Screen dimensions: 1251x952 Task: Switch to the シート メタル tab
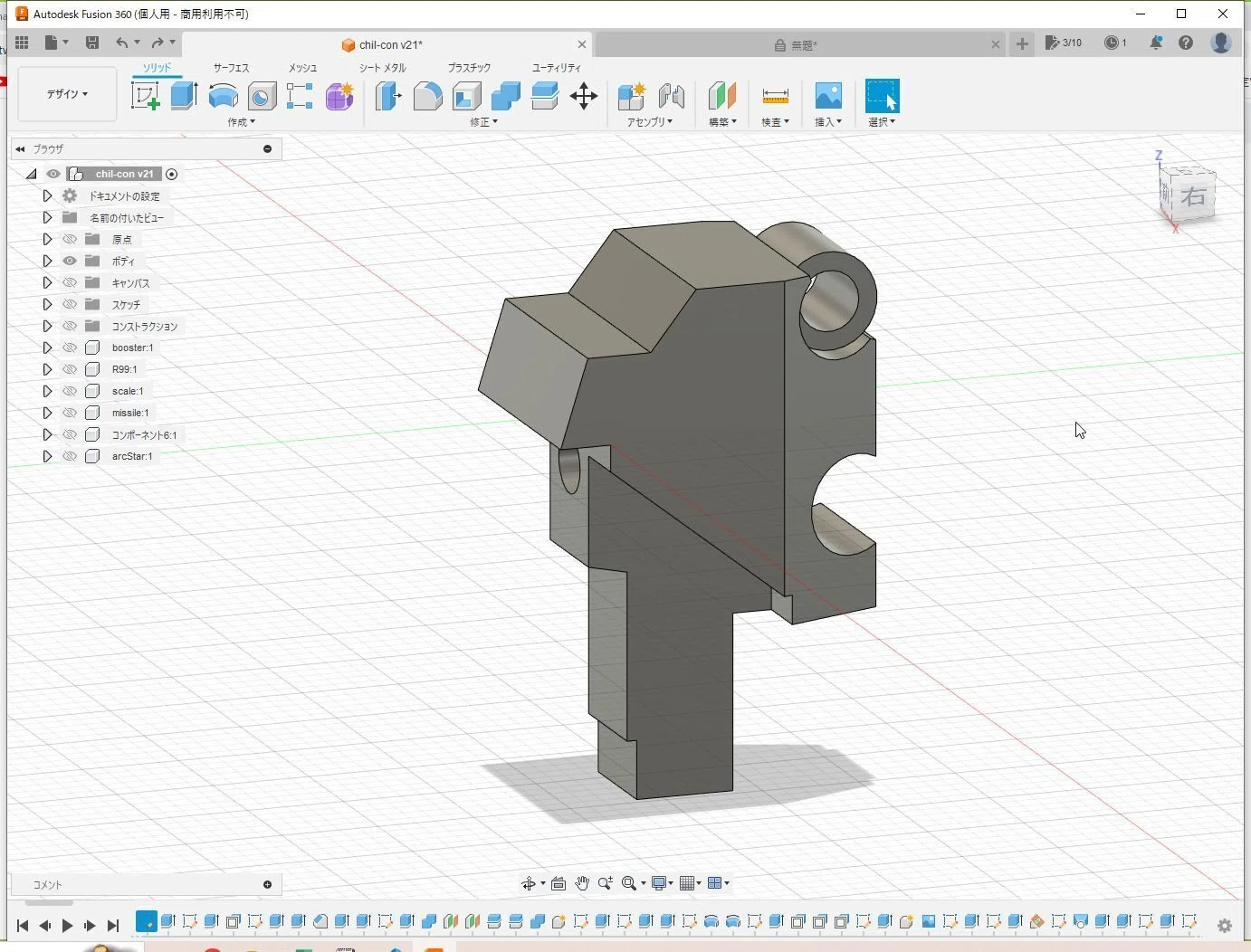[382, 68]
